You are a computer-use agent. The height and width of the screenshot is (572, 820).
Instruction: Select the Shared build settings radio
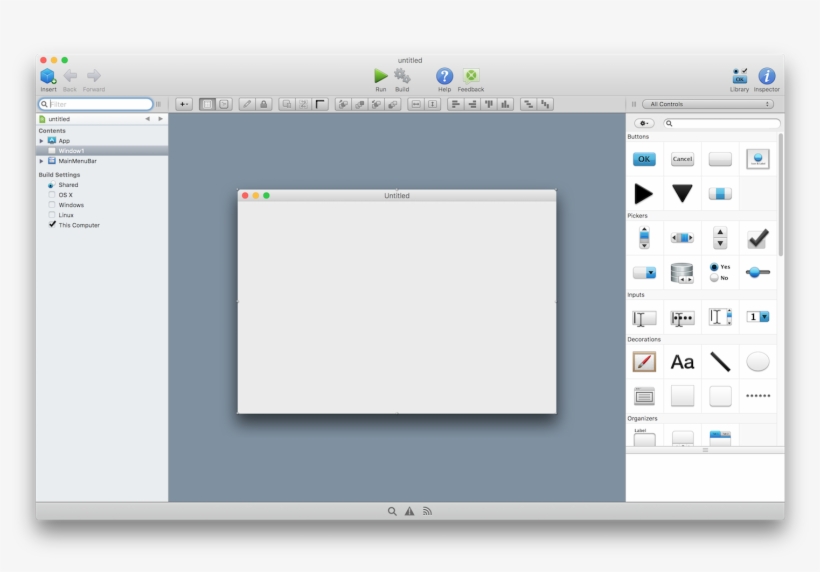click(52, 185)
